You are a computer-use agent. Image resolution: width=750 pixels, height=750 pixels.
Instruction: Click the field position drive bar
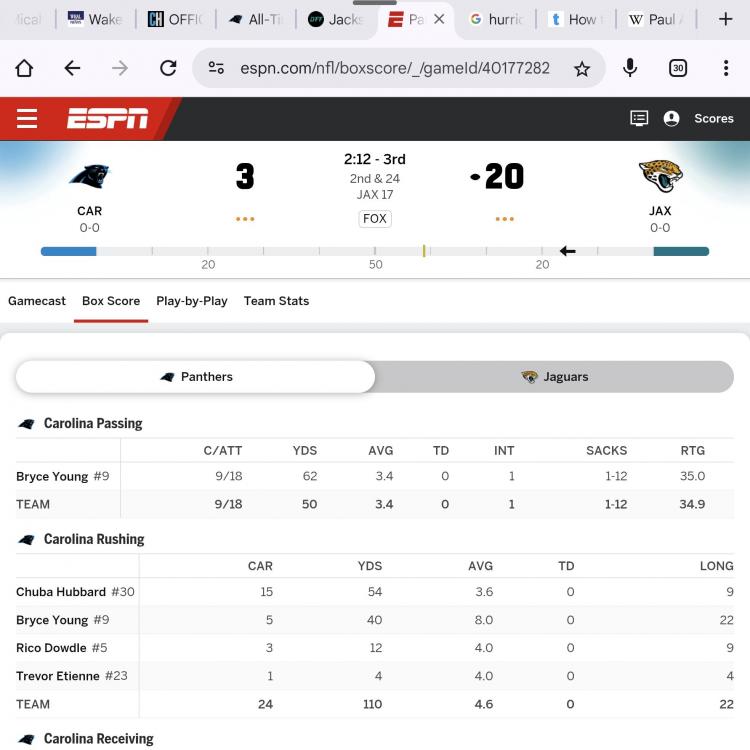375,251
